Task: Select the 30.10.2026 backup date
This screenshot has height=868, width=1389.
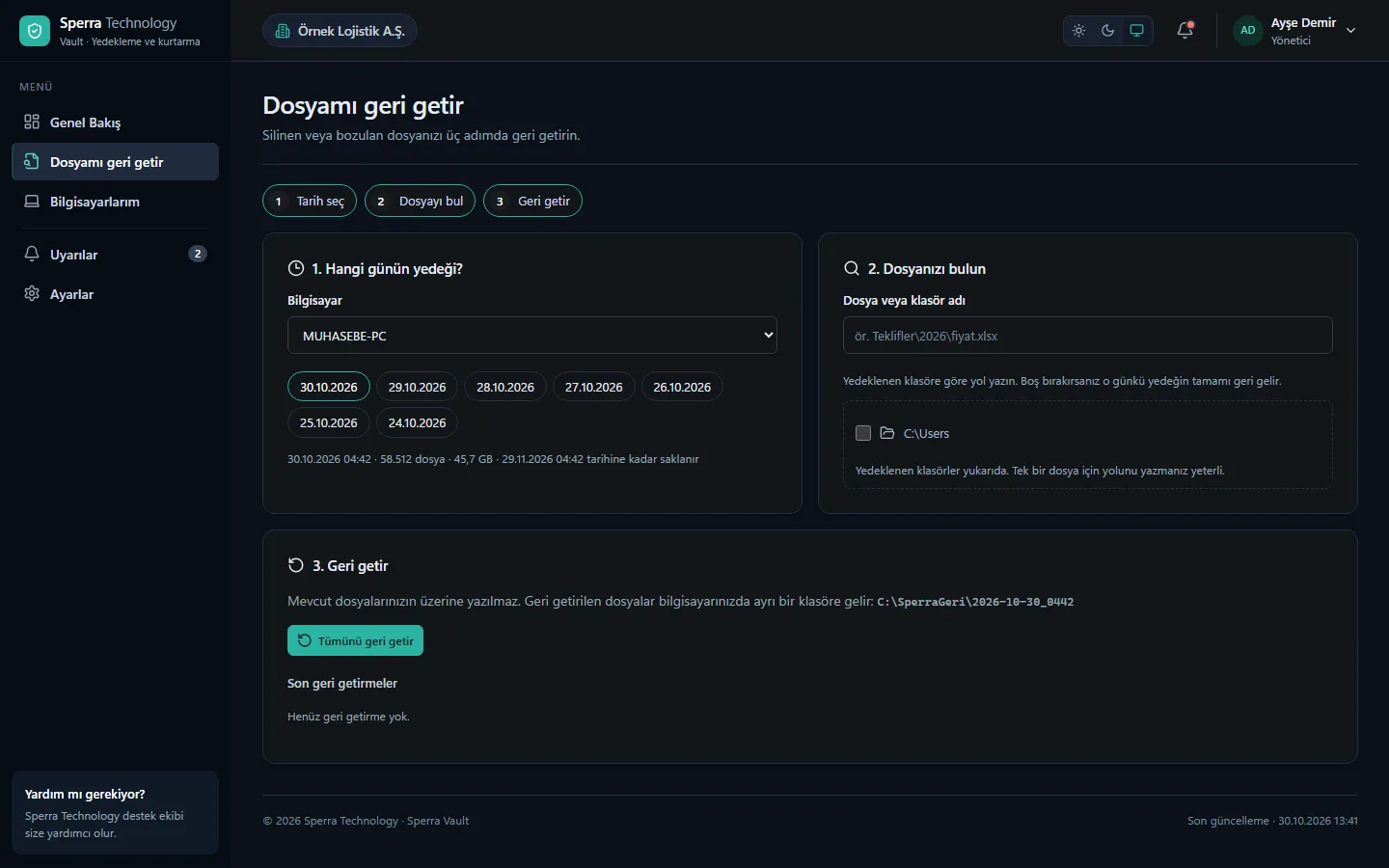Action: pos(329,387)
